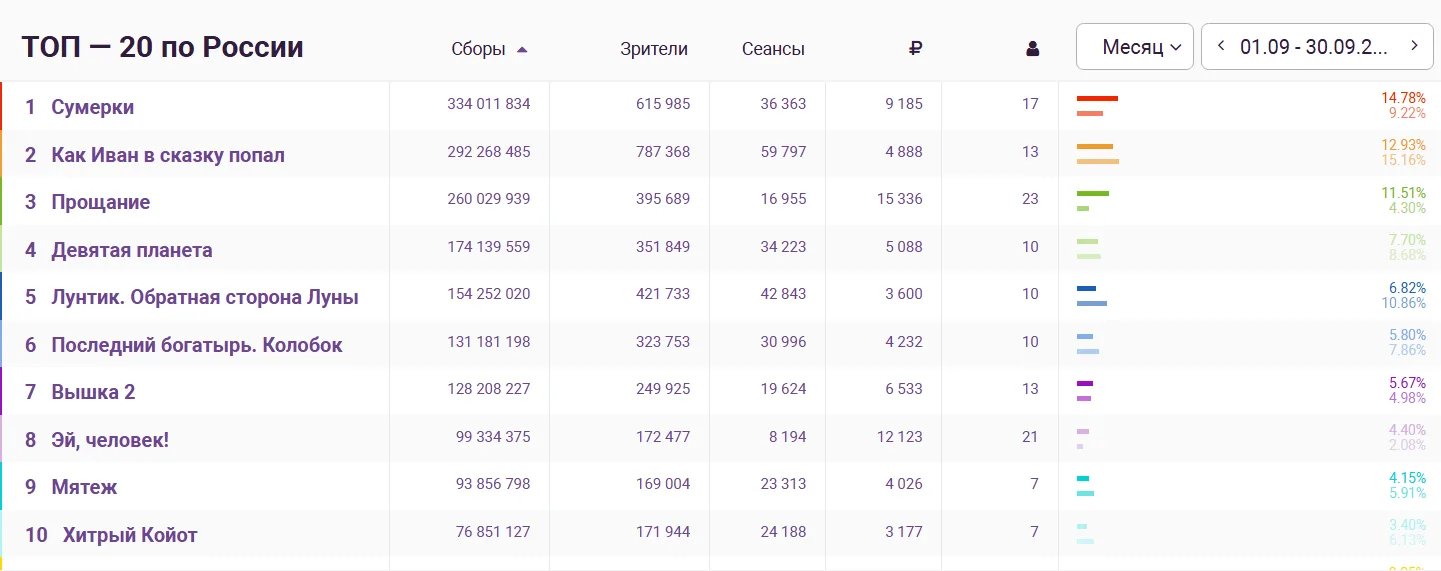Select percentage 6.82% for Лунтик
The height and width of the screenshot is (571, 1441).
coord(1408,288)
